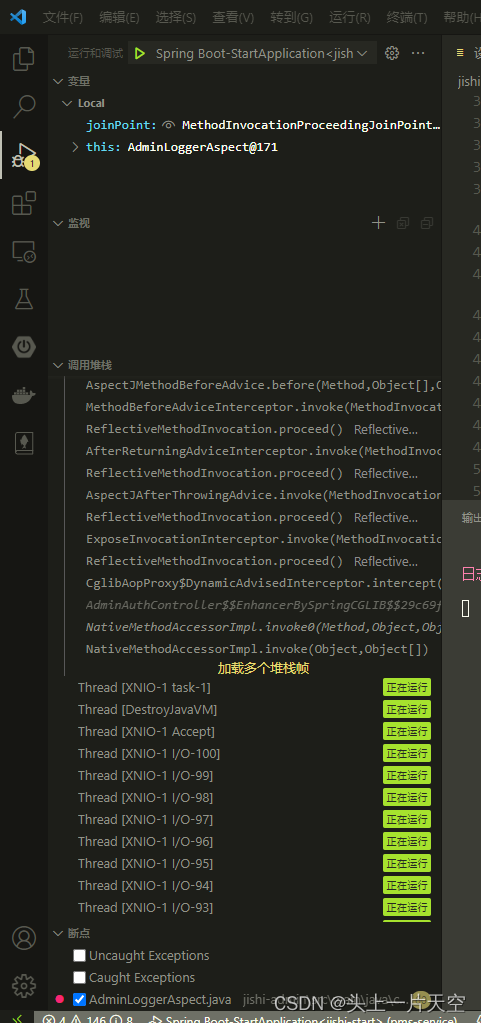Open the debug view more actions ellipsis
This screenshot has width=481, height=1023.
(x=418, y=53)
